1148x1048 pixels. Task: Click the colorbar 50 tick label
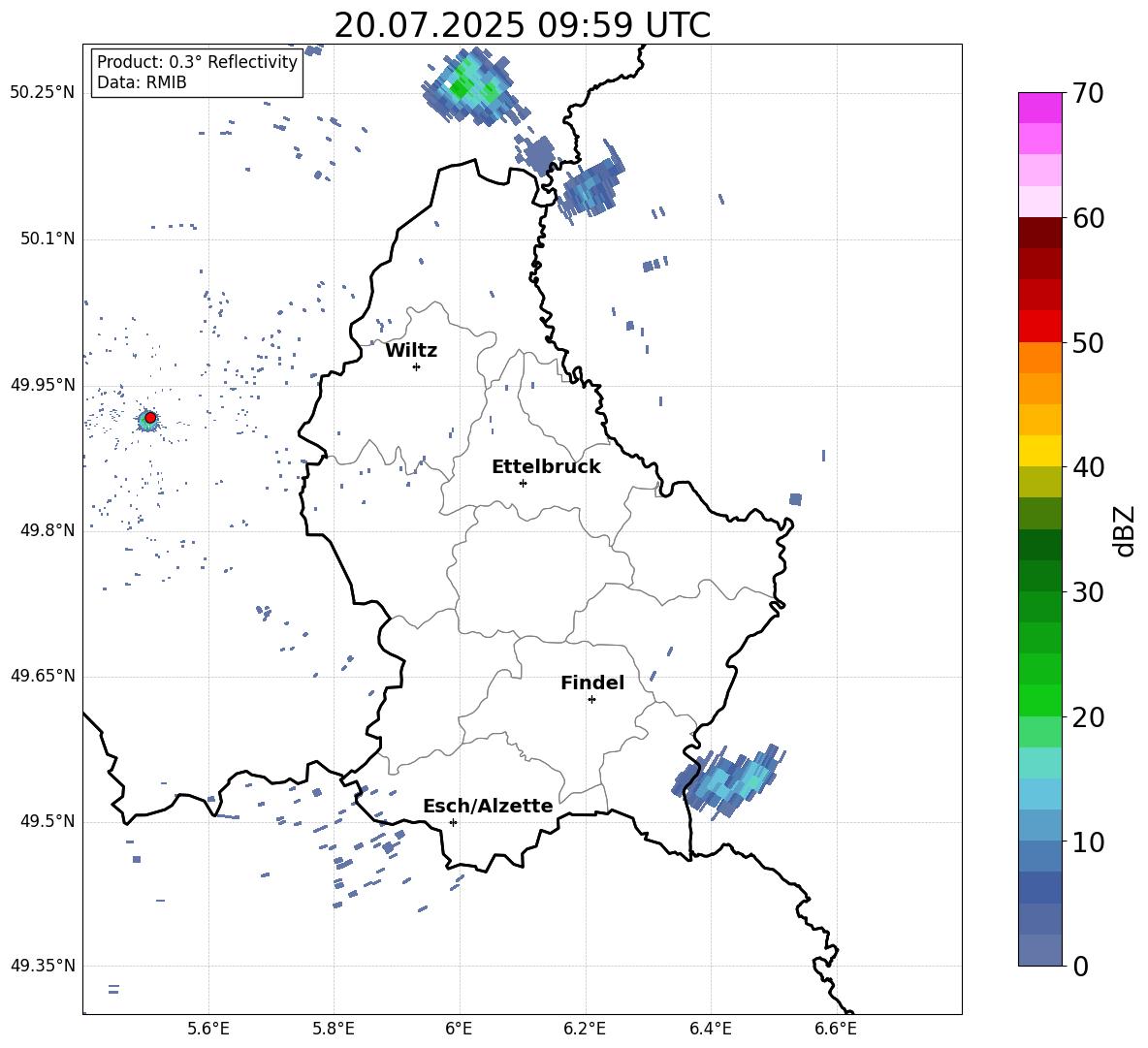click(1088, 342)
